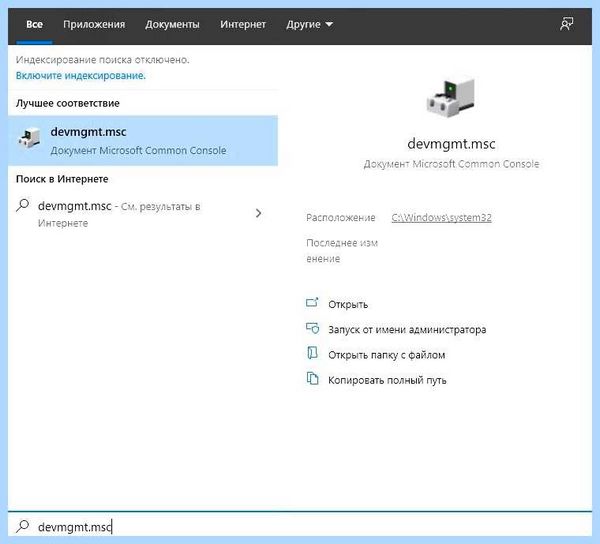This screenshot has height=544, width=600.
Task: Switch to the Приложения tab
Action: point(94,24)
